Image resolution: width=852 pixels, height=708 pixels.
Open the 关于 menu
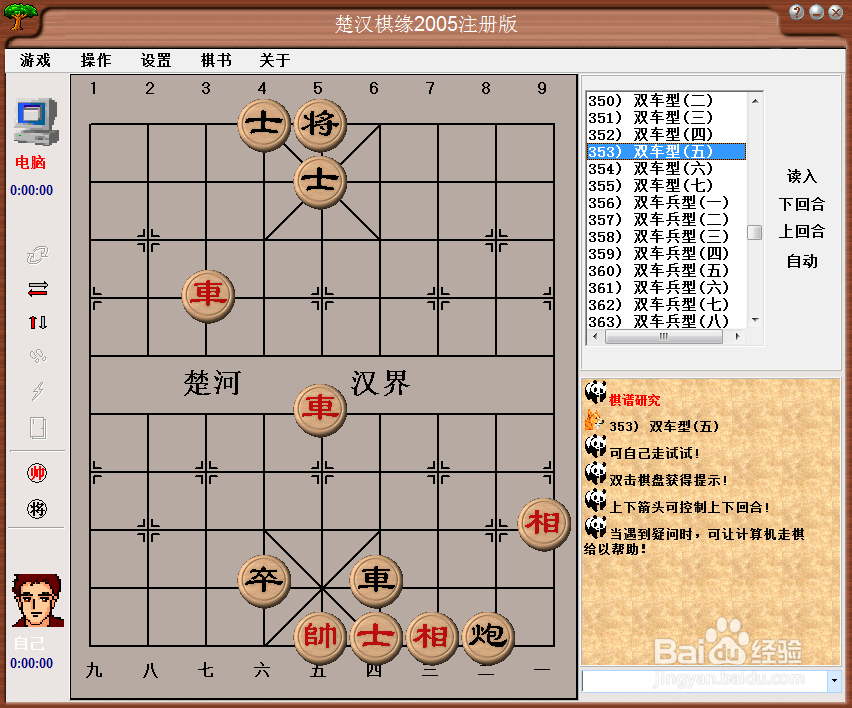point(275,60)
